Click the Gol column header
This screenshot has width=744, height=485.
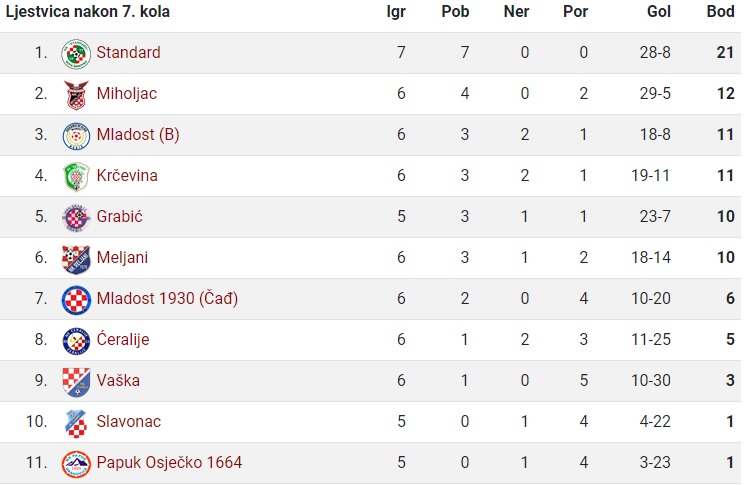coord(659,11)
